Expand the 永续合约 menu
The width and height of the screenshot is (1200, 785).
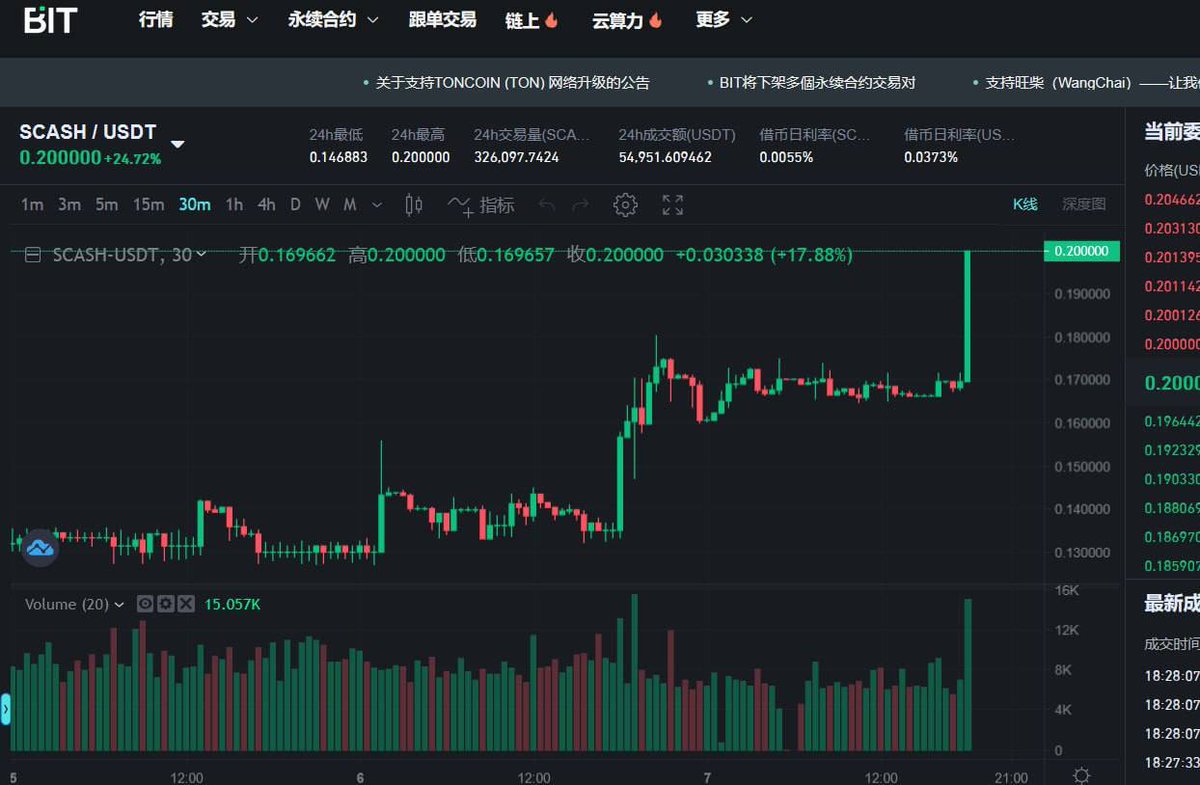pyautogui.click(x=333, y=19)
